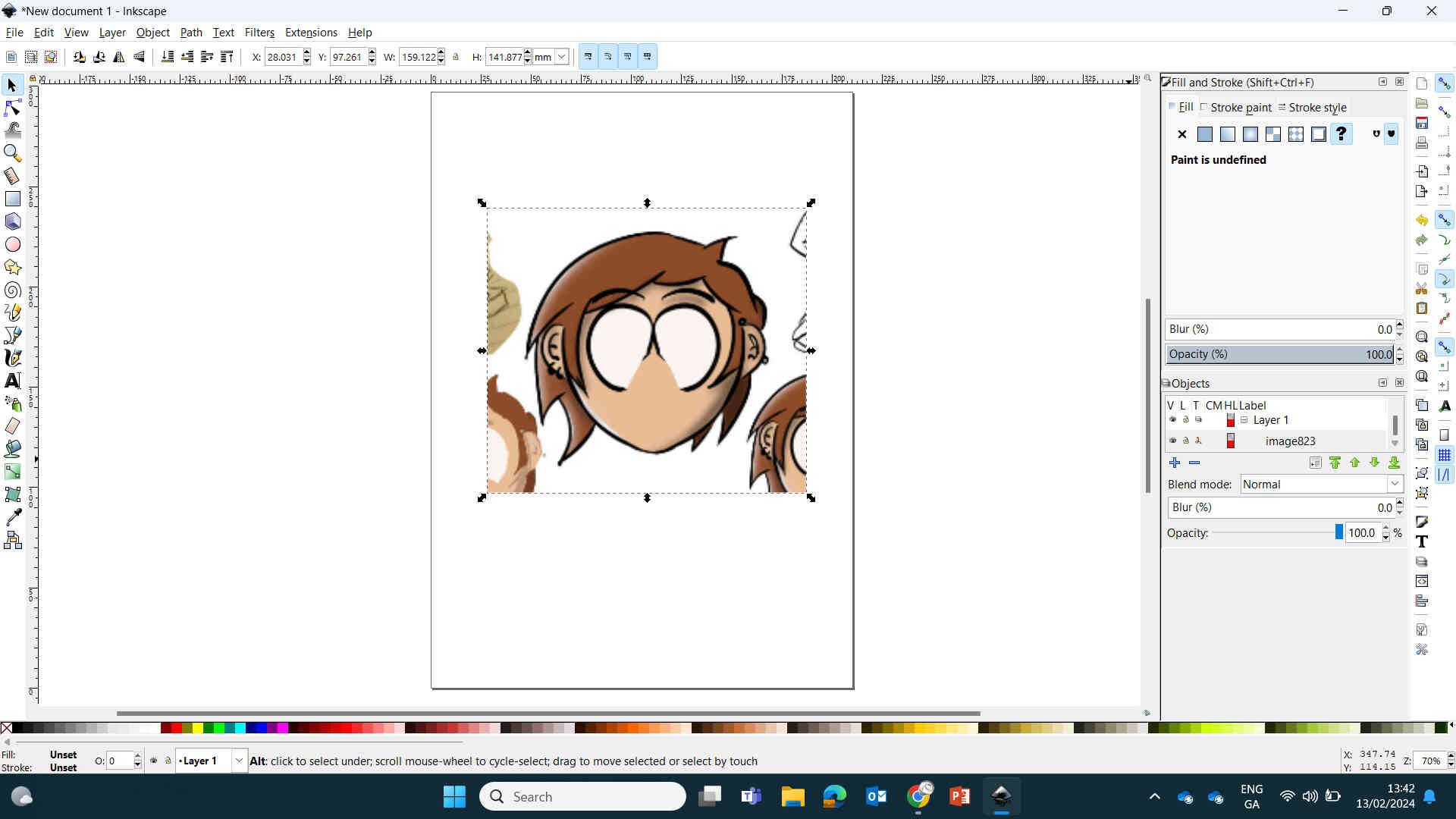The image size is (1456, 819).
Task: Increase the zoom percentage stepper
Action: 1450,757
